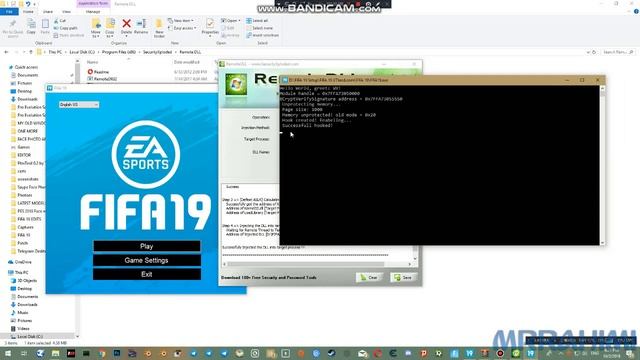The width and height of the screenshot is (640, 360).
Task: Click the Steam icon in the taskbar
Action: click(331, 353)
